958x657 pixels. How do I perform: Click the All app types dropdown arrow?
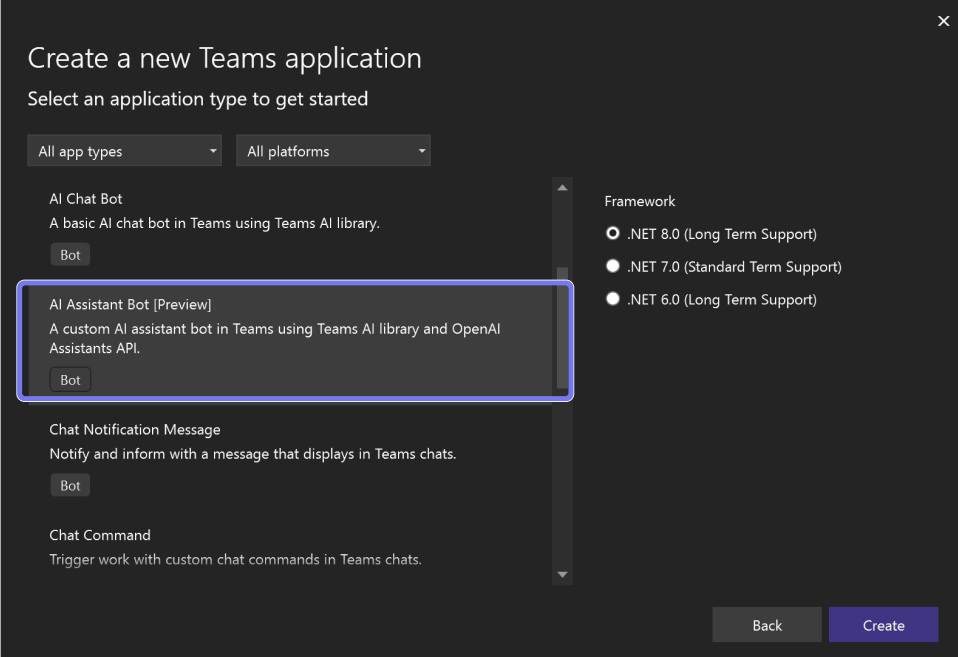point(213,152)
